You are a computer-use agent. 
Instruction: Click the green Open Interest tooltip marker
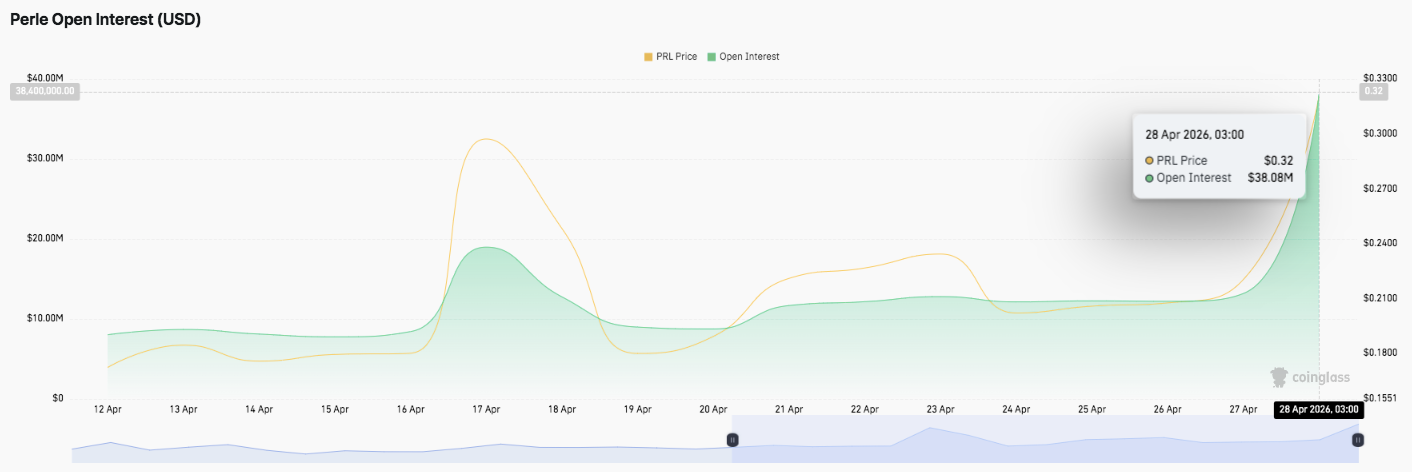pos(1149,178)
